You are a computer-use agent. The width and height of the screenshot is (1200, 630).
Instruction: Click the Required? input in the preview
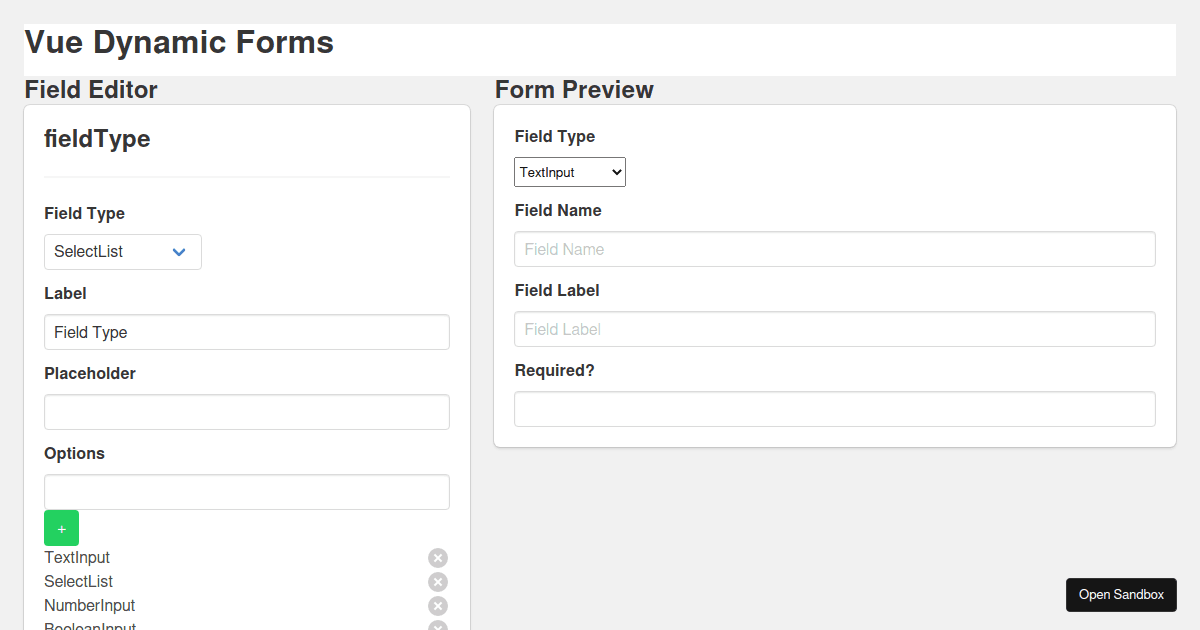[834, 408]
